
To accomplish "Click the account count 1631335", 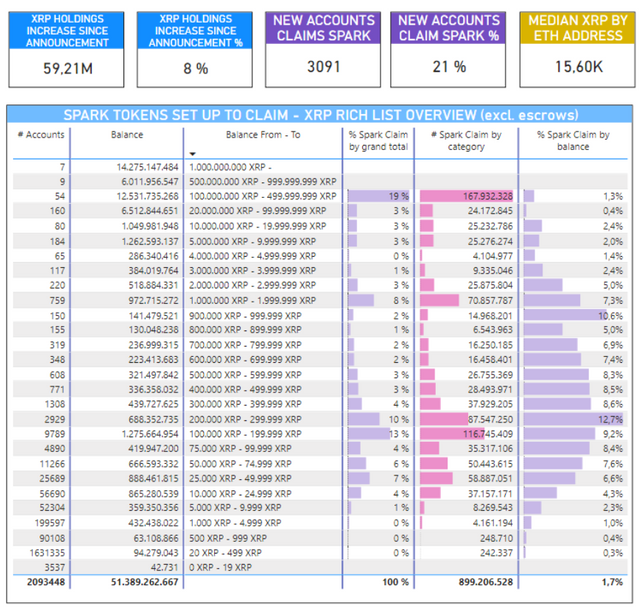I will pos(47,553).
